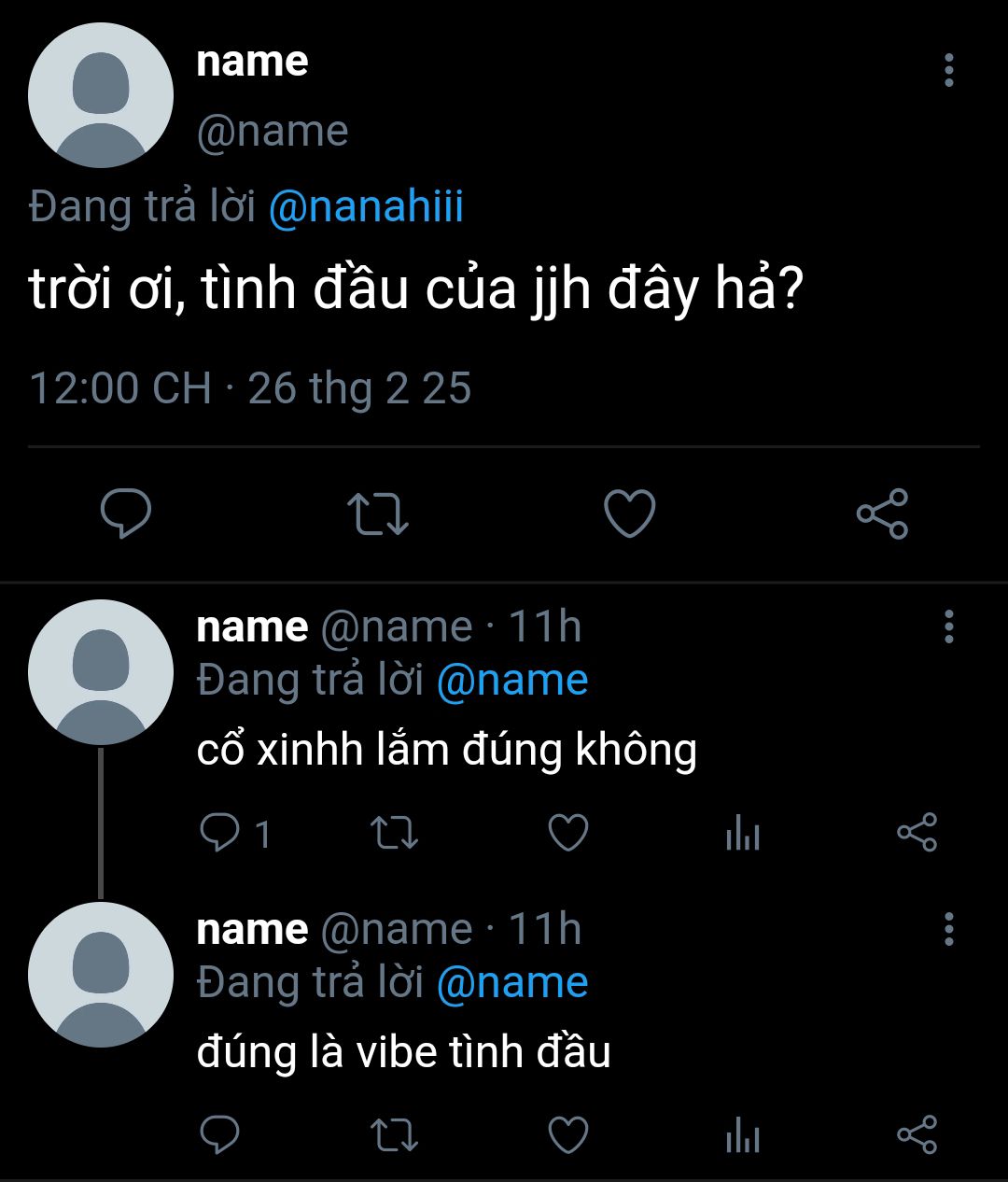
Task: Share the 'cổ xinhh lắm đúng không' reply
Action: pyautogui.click(x=917, y=833)
